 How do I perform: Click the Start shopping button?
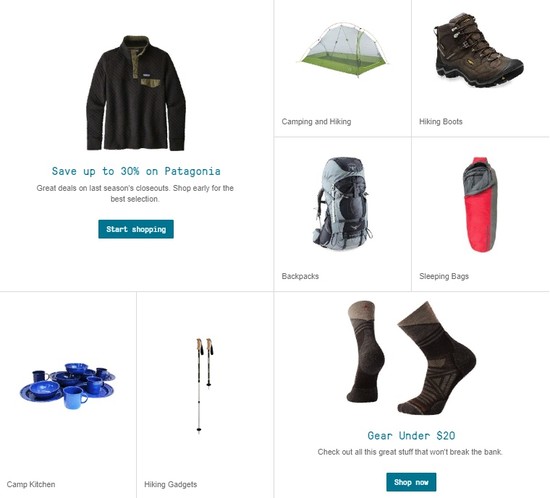coord(136,229)
